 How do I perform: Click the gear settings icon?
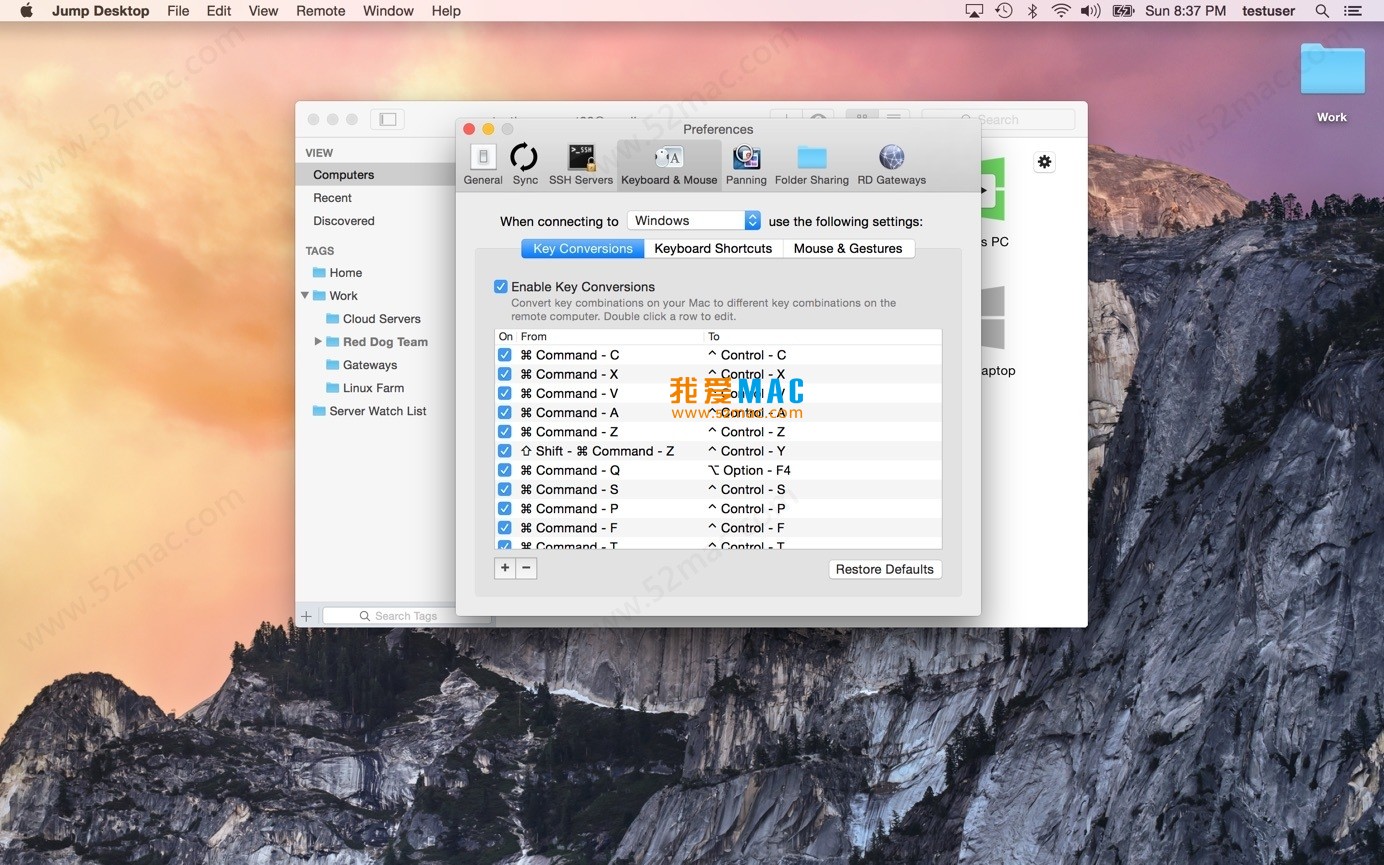pyautogui.click(x=1044, y=162)
